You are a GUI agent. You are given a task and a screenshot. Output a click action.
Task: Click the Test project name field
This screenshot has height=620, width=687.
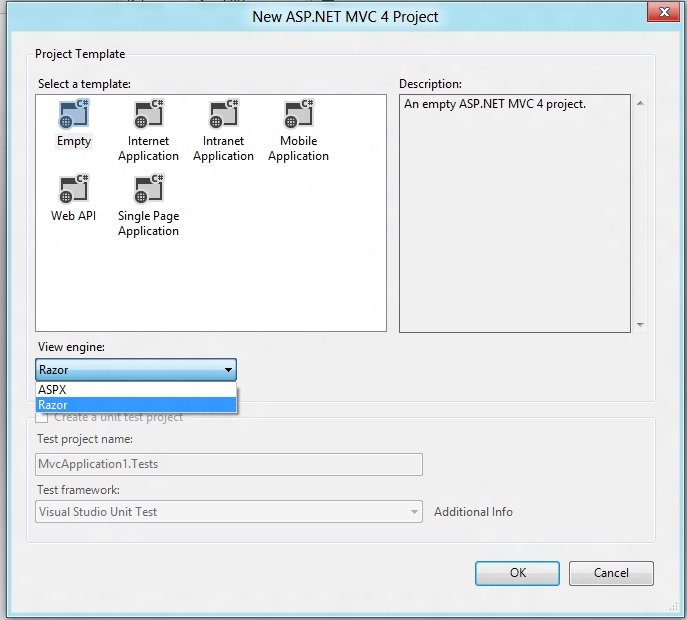(x=229, y=464)
